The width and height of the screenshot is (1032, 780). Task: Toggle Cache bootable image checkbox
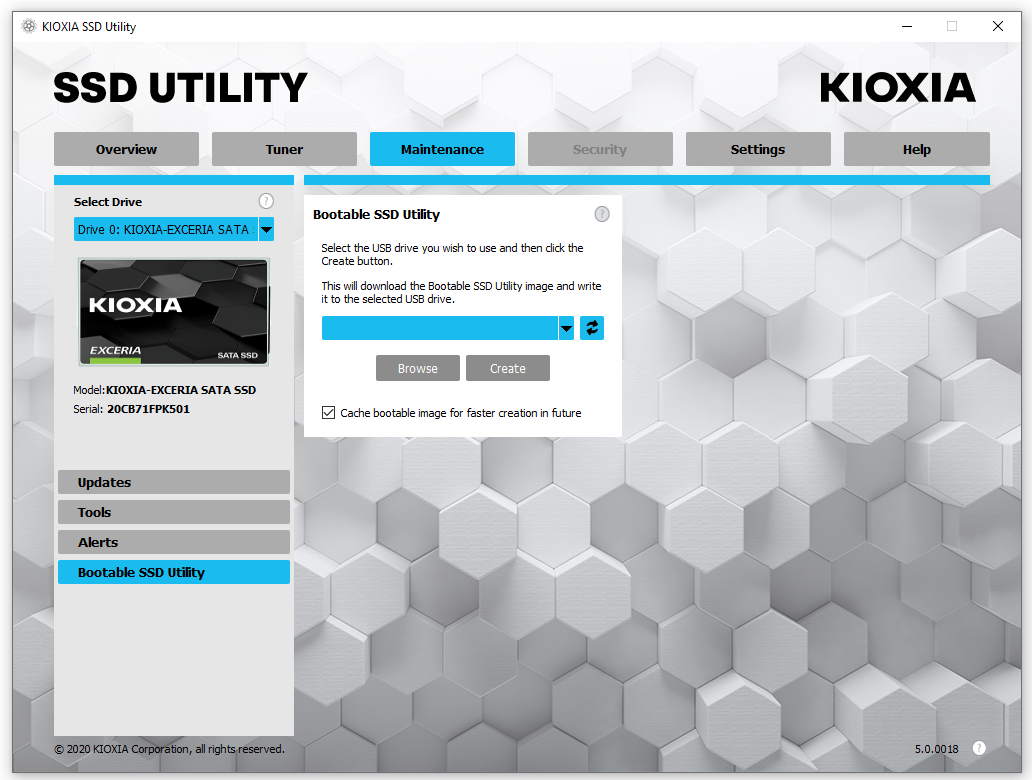click(328, 413)
